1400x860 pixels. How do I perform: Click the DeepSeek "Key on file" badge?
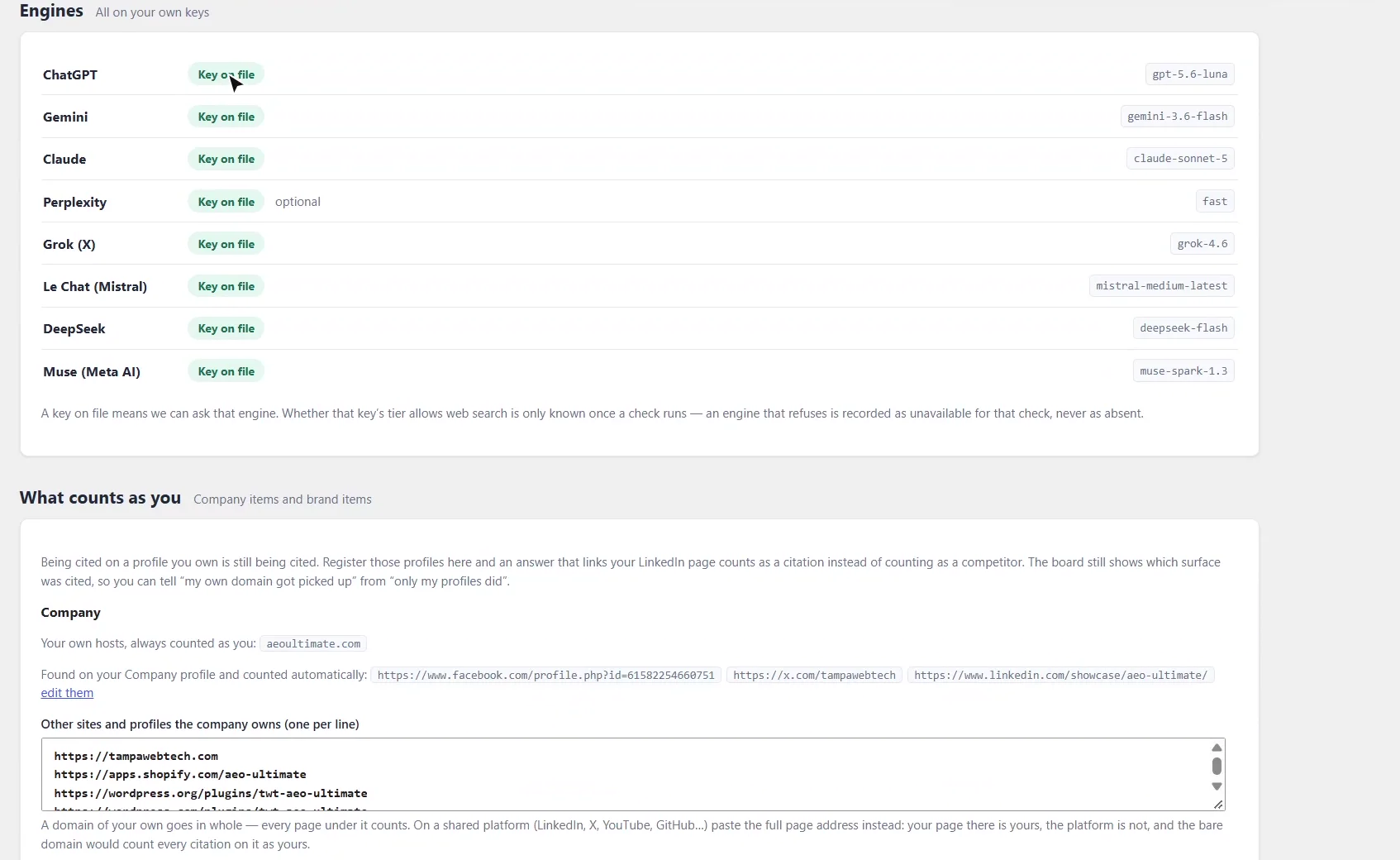tap(226, 328)
